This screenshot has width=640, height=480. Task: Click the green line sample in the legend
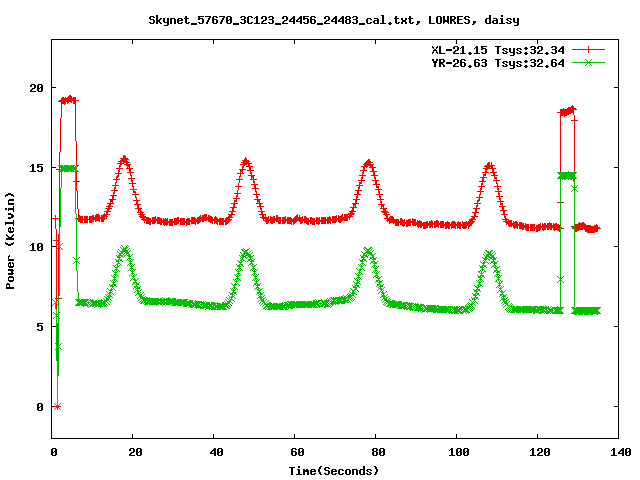pyautogui.click(x=588, y=63)
